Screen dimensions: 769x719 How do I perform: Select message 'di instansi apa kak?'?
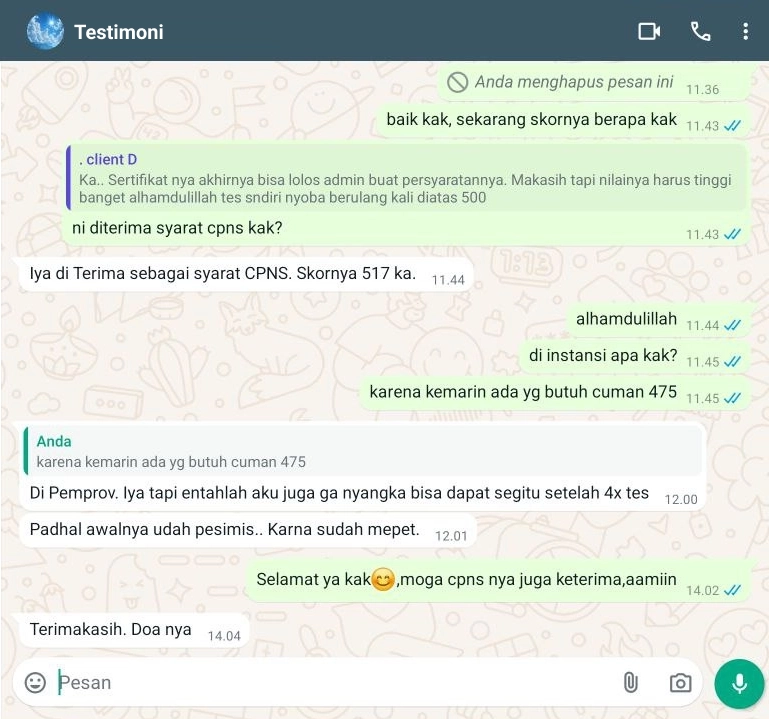[636, 356]
